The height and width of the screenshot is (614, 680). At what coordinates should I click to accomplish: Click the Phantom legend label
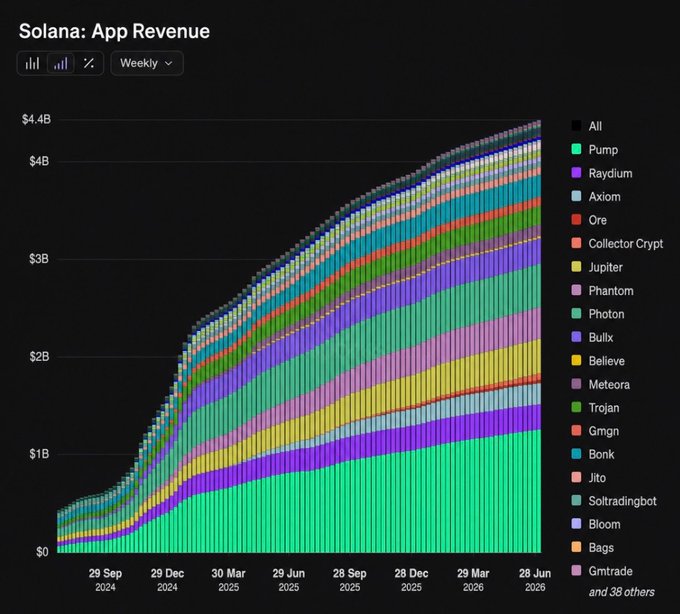(611, 291)
